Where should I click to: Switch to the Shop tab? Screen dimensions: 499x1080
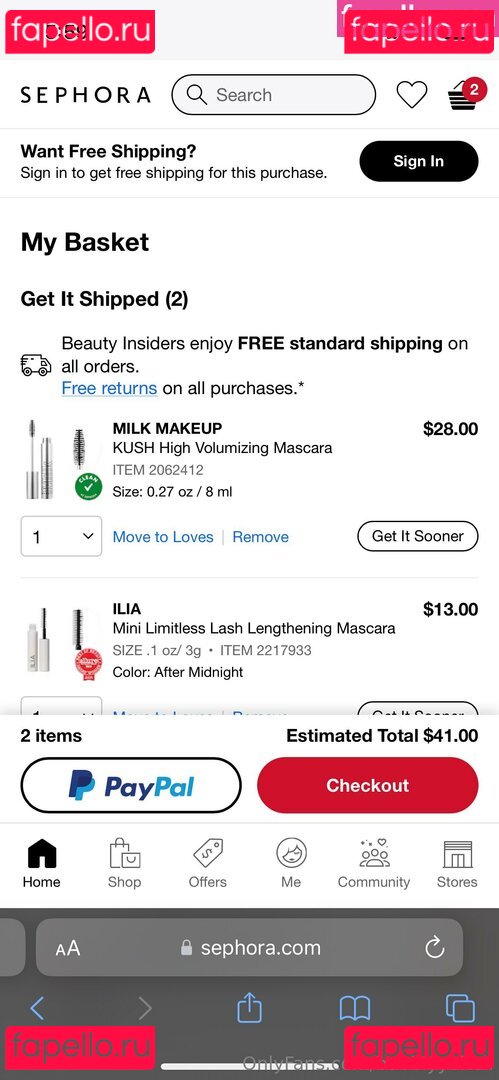124,864
